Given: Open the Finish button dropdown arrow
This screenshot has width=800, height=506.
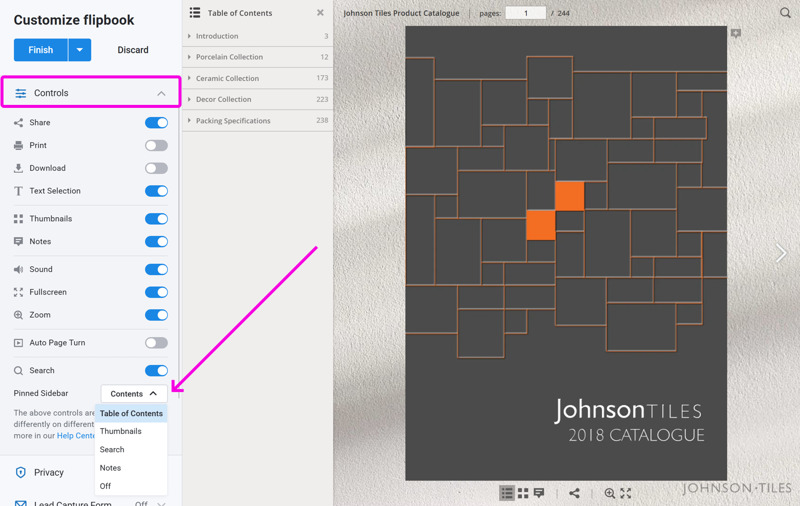Looking at the screenshot, I should 80,50.
